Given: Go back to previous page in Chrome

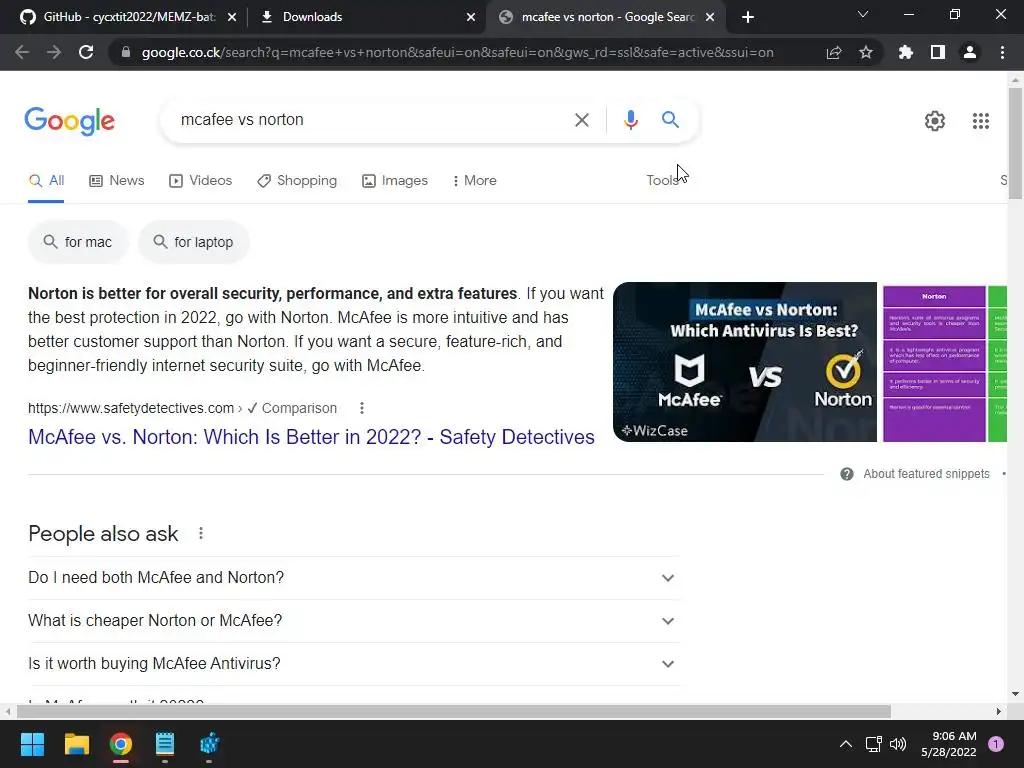Looking at the screenshot, I should (x=22, y=52).
